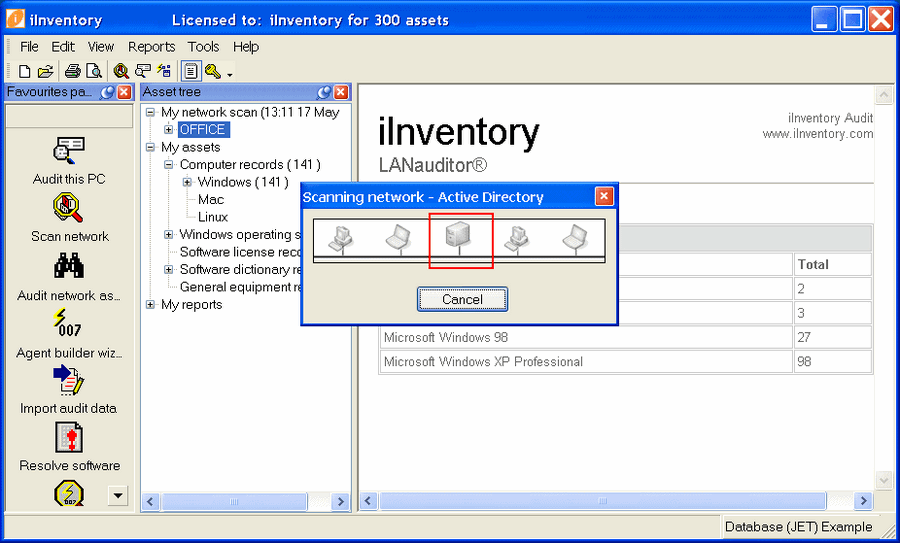
Task: Open the Reports menu
Action: (x=152, y=46)
